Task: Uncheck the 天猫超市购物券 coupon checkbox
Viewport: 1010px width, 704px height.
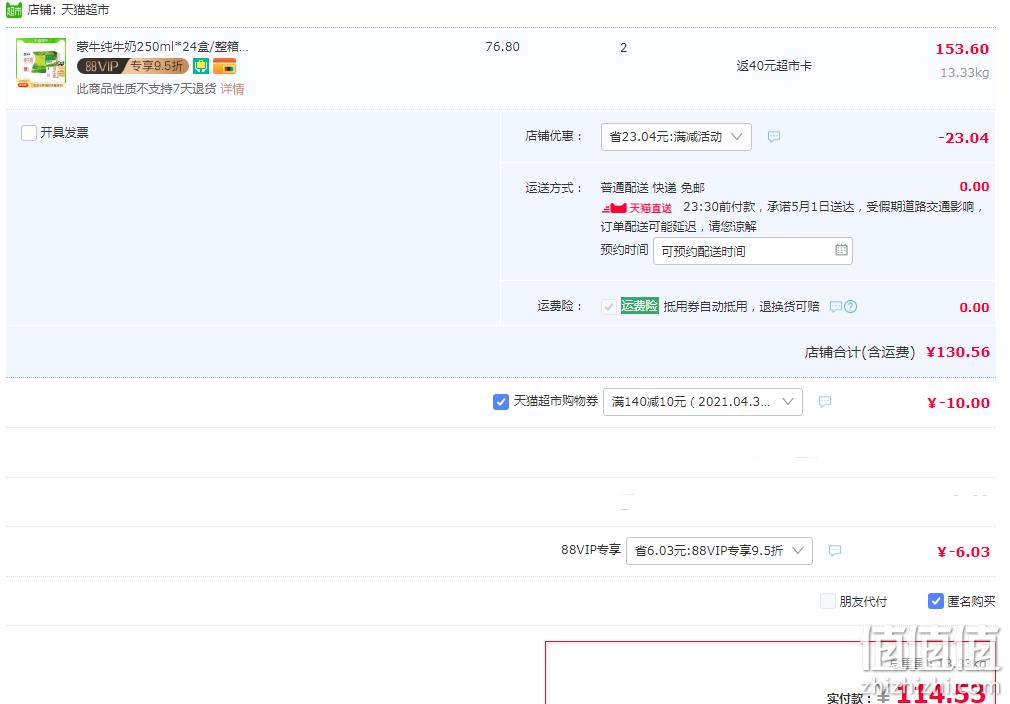Action: pos(500,402)
